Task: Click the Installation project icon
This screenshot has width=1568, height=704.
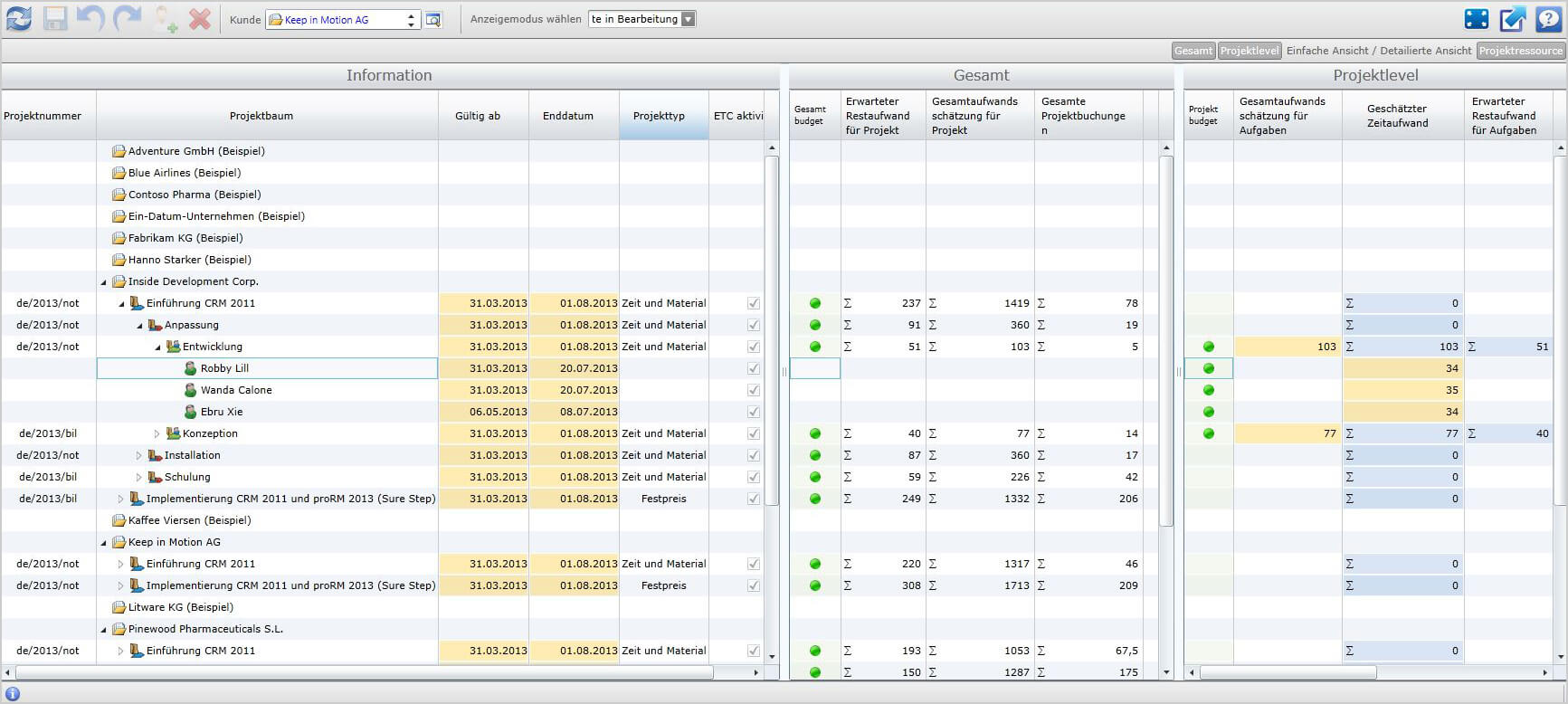Action: 155,455
